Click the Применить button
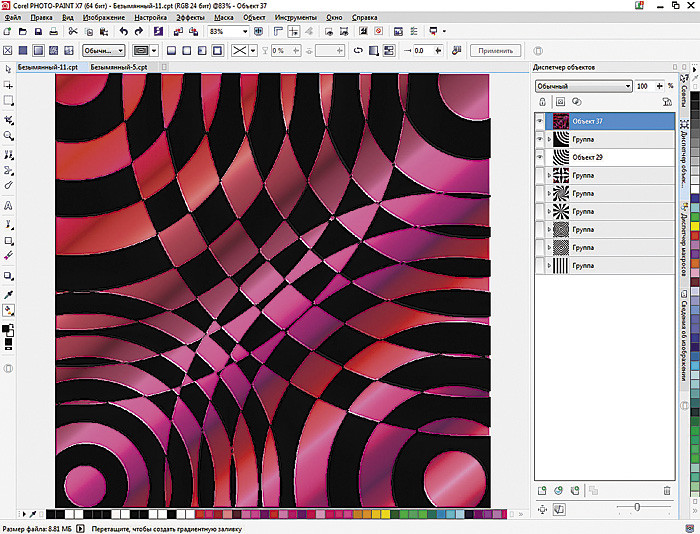 coord(495,50)
